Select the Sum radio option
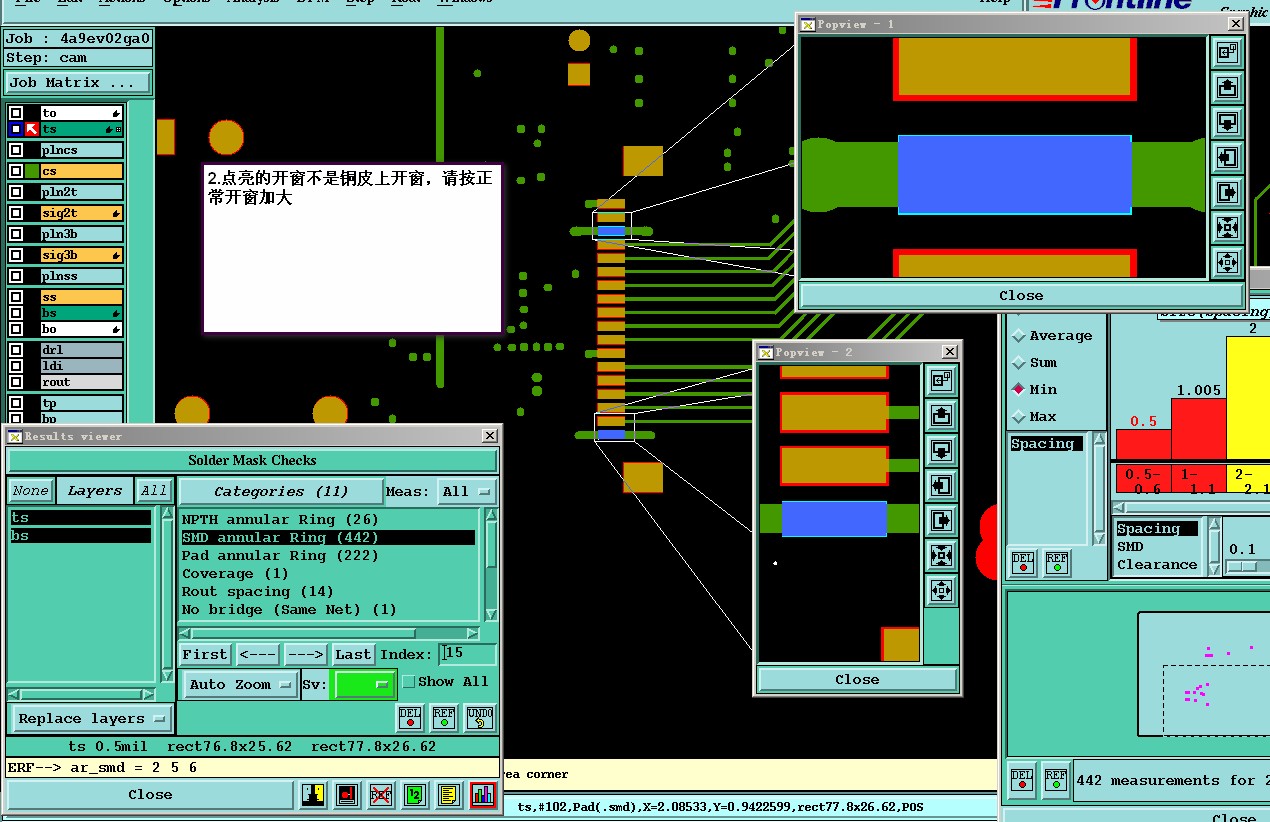This screenshot has height=822, width=1270. coord(1019,362)
